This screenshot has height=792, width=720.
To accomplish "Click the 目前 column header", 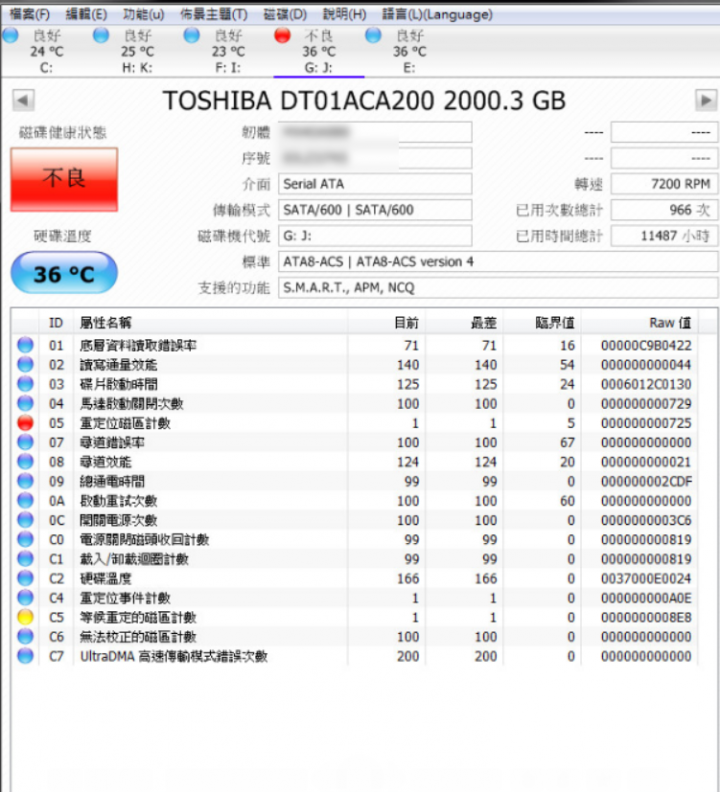I will [387, 323].
